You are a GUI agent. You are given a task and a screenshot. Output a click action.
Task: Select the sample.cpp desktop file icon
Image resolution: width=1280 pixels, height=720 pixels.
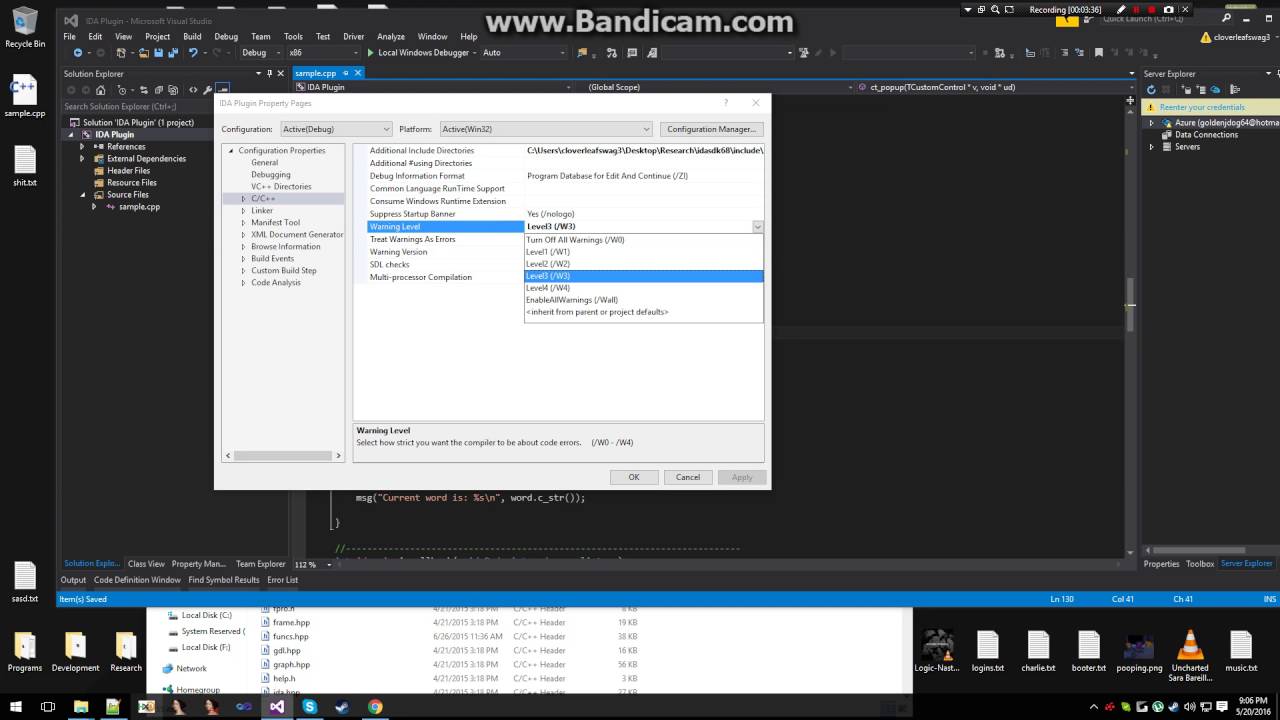click(25, 97)
